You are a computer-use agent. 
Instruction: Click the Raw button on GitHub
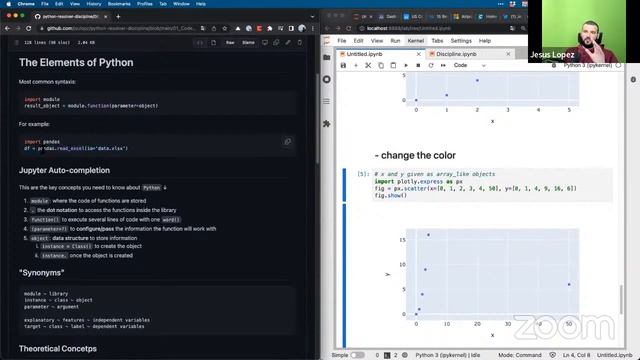click(230, 42)
